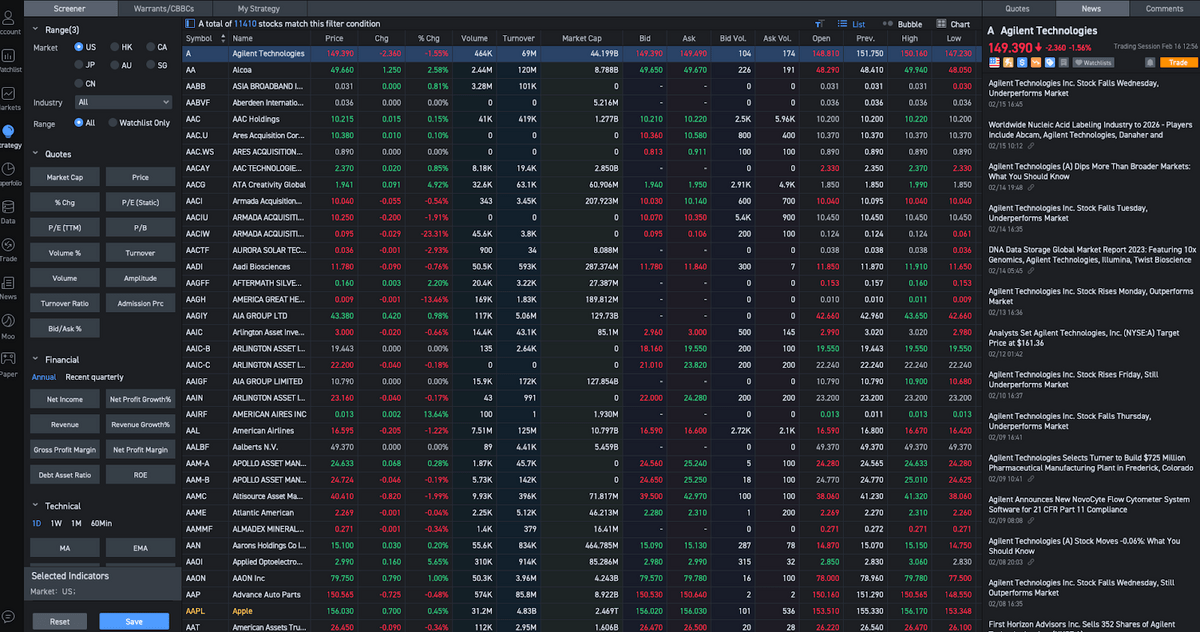1200x632 pixels.
Task: Select the SG market radio button
Action: click(150, 65)
